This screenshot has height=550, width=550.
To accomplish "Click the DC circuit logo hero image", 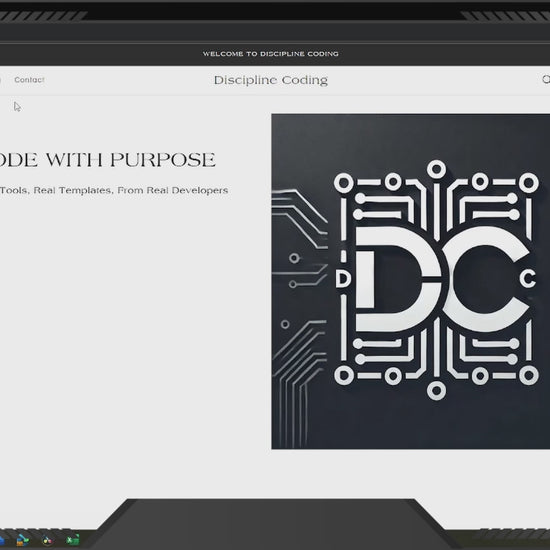I will pyautogui.click(x=410, y=281).
